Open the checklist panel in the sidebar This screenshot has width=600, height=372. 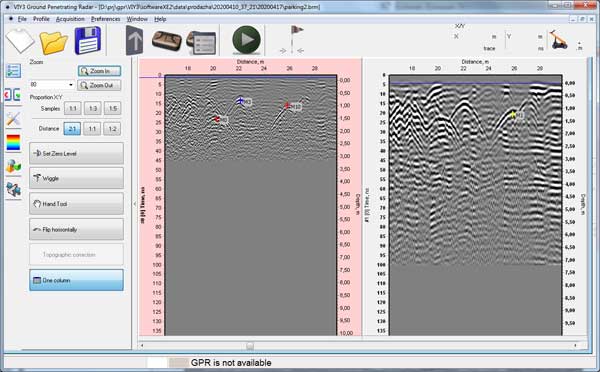13,71
